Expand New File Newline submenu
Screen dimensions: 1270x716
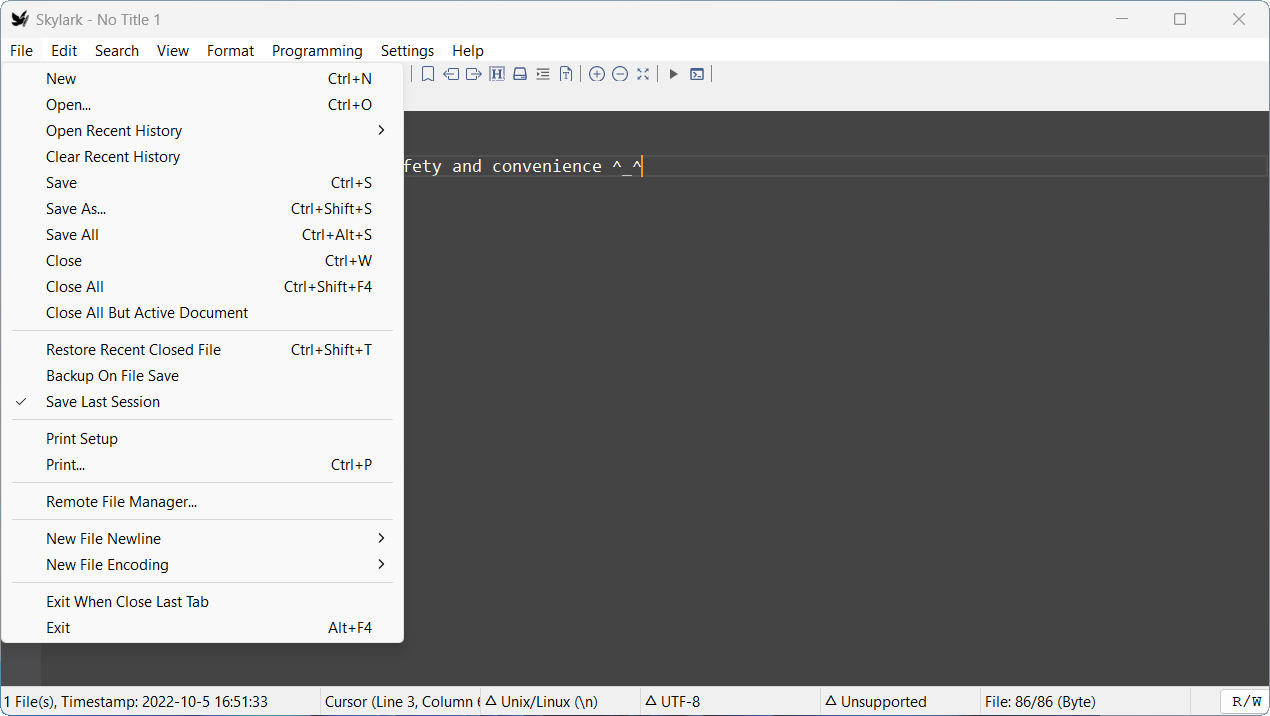pyautogui.click(x=202, y=539)
